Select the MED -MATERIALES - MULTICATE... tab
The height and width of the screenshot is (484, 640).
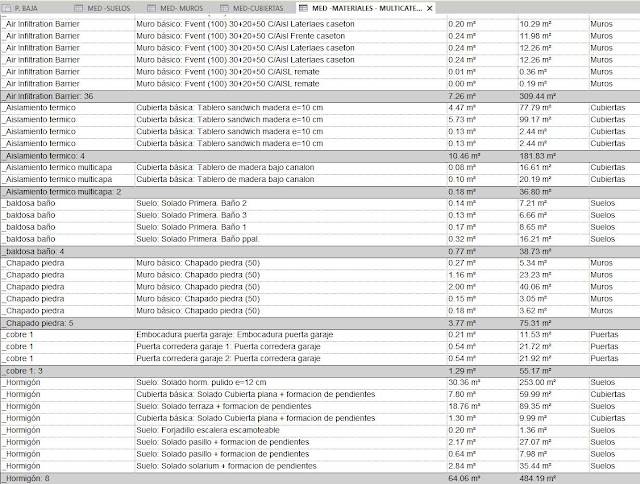point(367,8)
